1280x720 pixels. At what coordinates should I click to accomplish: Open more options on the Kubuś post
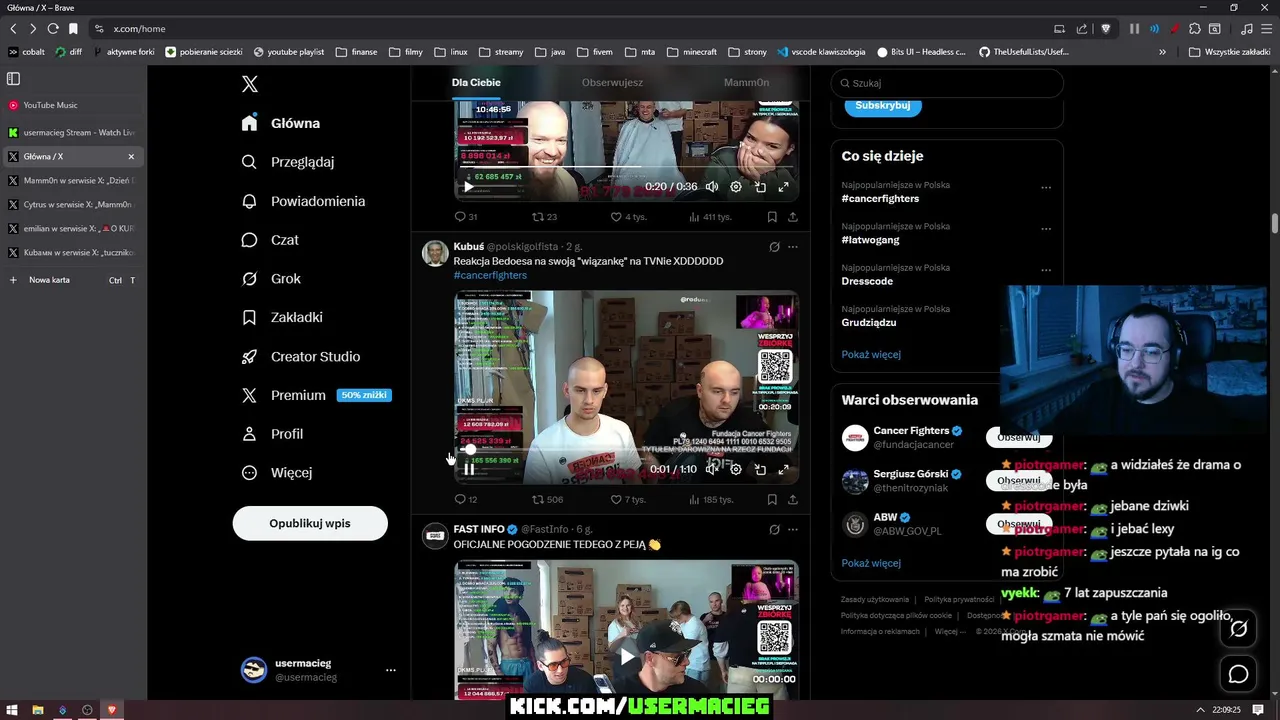(793, 247)
